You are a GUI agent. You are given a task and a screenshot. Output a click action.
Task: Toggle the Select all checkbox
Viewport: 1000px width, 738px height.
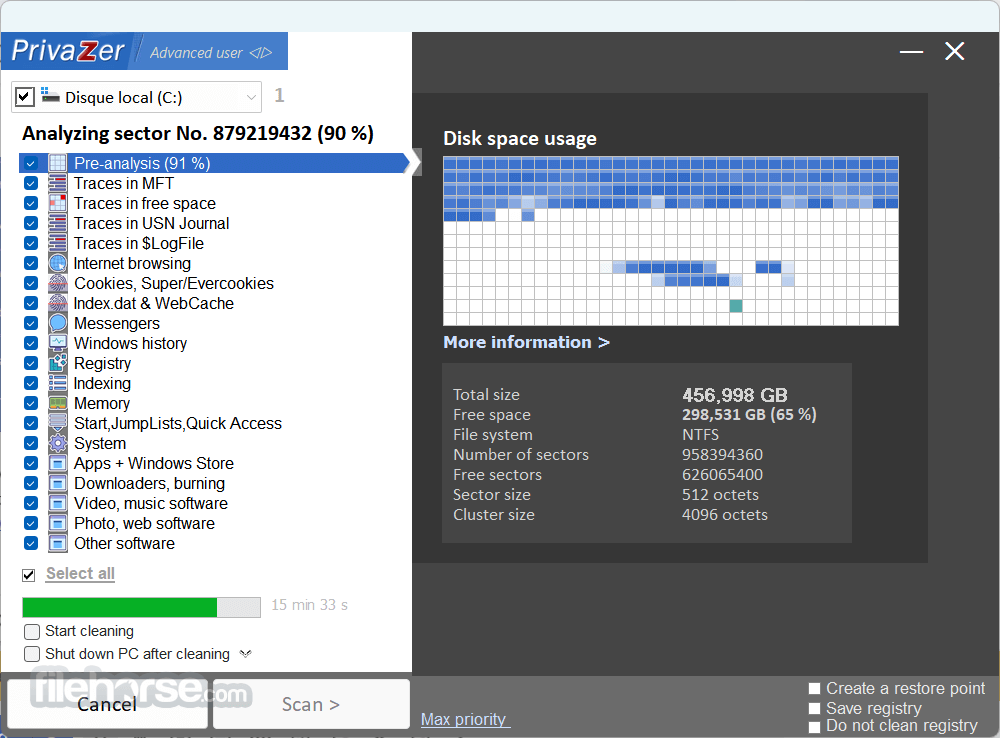click(29, 575)
